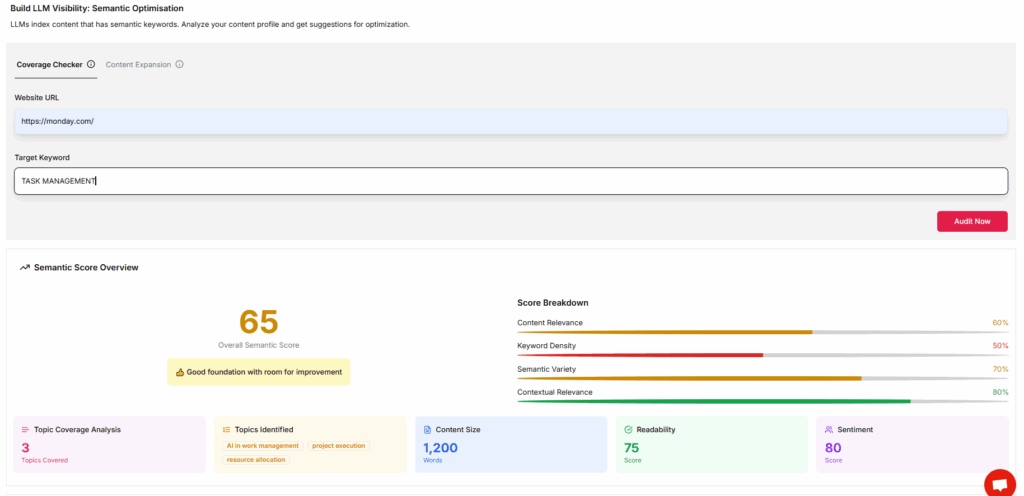The height and width of the screenshot is (496, 1024).
Task: Click the 'project execution' topic tag
Action: 338,445
